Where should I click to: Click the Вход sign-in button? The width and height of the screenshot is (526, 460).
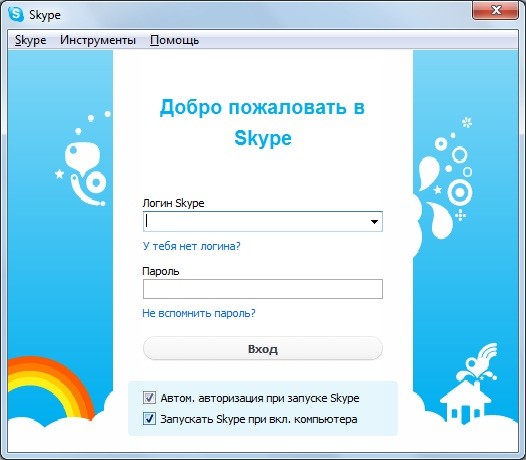tap(263, 349)
